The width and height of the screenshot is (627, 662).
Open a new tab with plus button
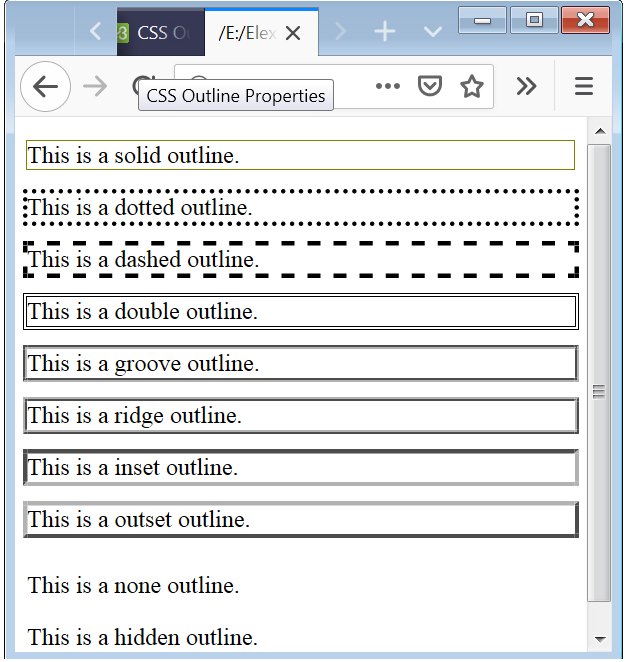point(385,32)
